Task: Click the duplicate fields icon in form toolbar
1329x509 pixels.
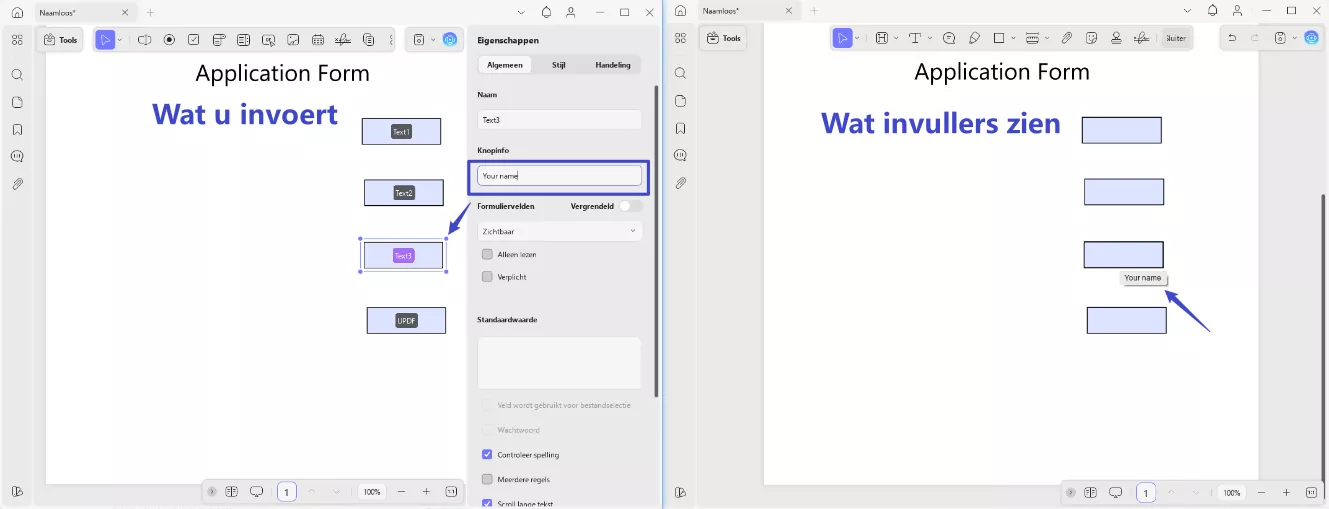Action: [x=368, y=40]
